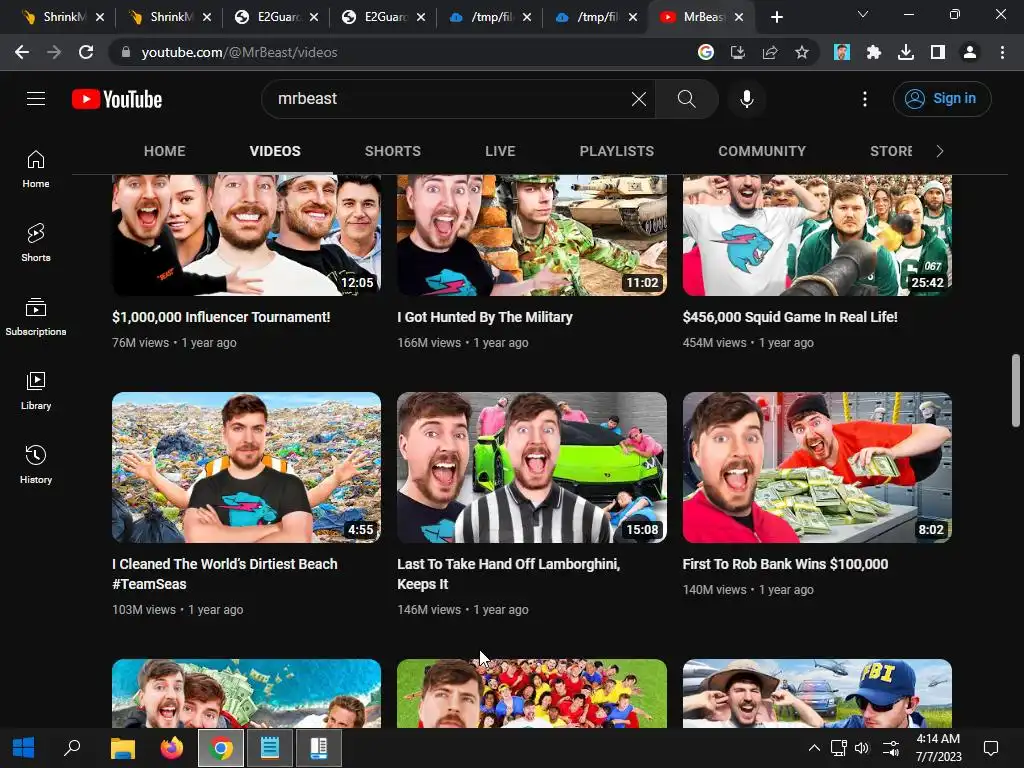Image resolution: width=1024 pixels, height=768 pixels.
Task: Open bank robbery video thumbnail
Action: (x=817, y=468)
